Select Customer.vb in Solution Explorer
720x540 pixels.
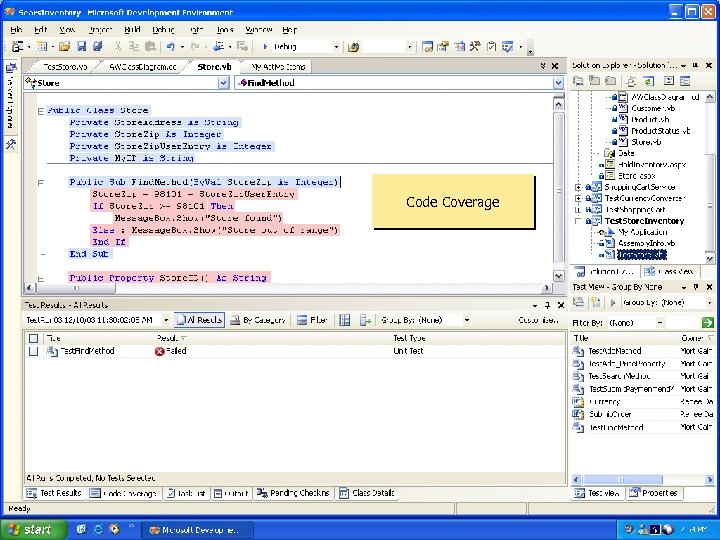(x=653, y=107)
